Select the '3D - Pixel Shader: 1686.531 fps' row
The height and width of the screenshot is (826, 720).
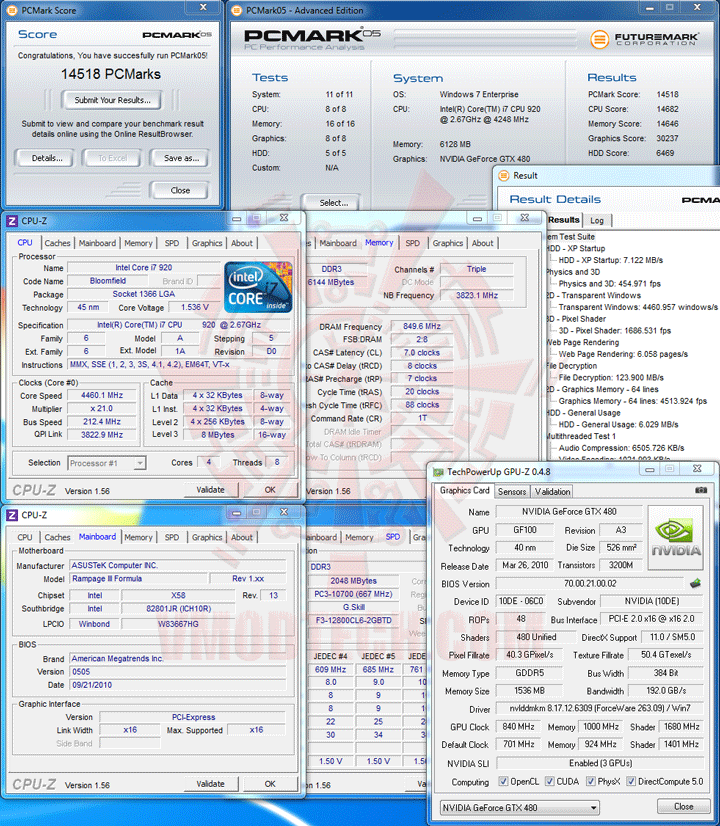click(614, 330)
